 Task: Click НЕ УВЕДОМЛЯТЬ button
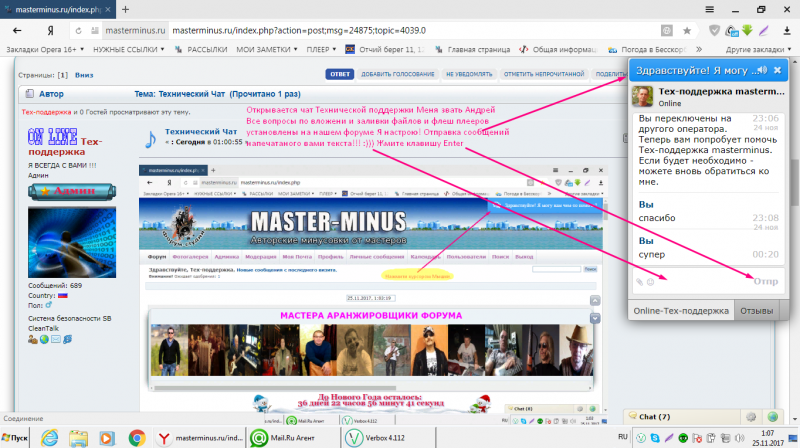(469, 74)
